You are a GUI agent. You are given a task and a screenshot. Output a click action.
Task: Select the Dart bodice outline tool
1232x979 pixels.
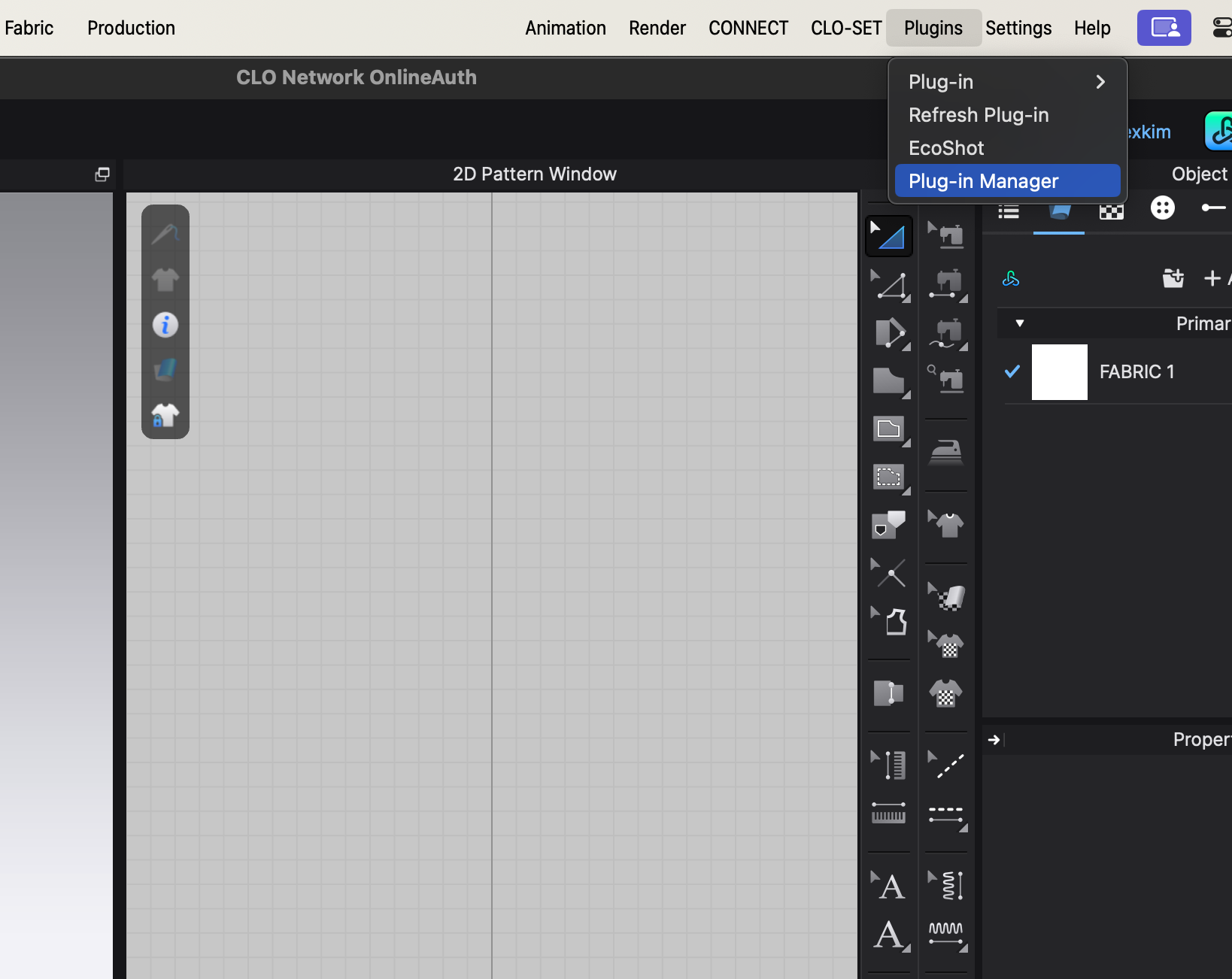click(890, 621)
